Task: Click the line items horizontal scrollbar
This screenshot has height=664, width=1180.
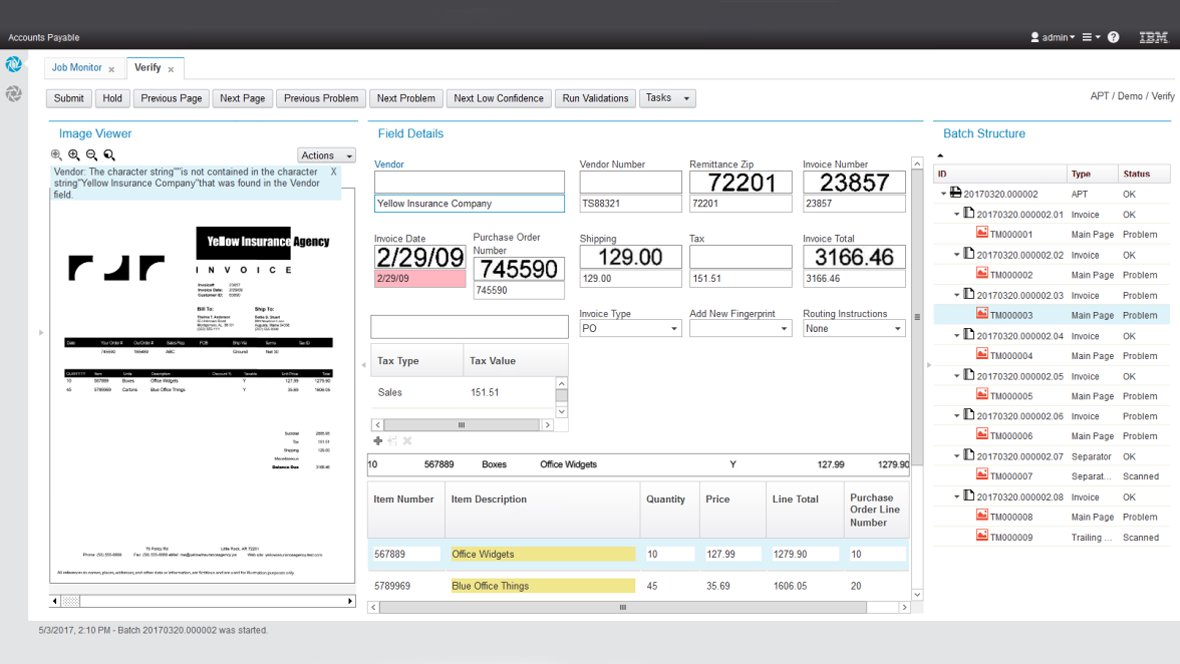Action: coord(620,607)
